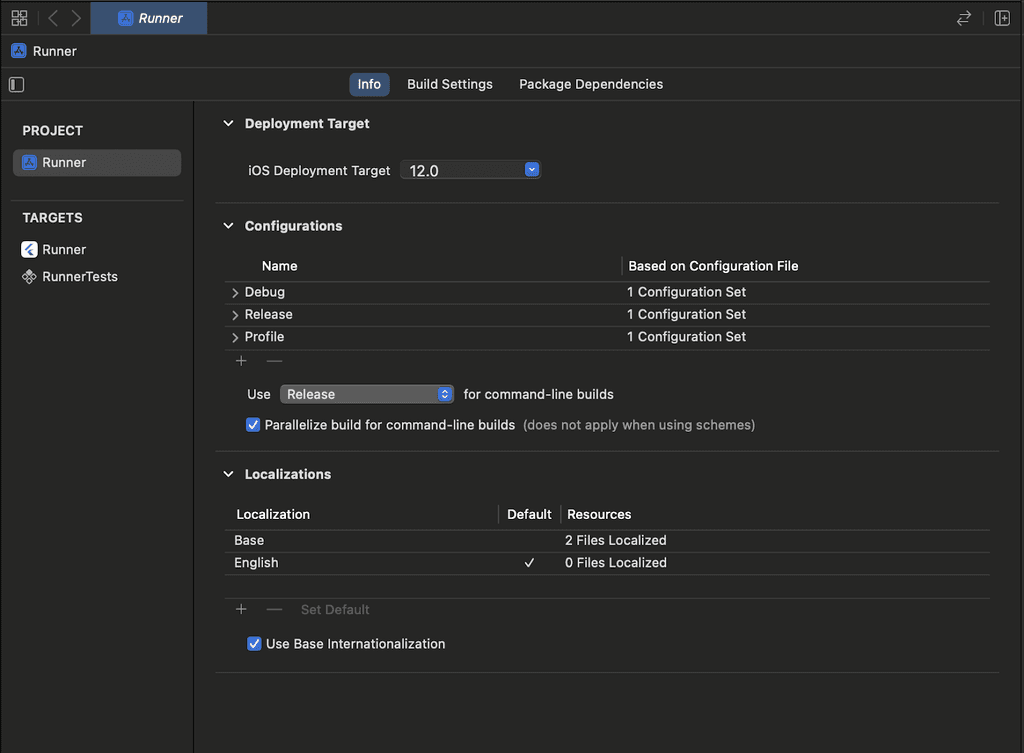Open the related items navigator icon top left
Image resolution: width=1024 pixels, height=753 pixels.
19,17
